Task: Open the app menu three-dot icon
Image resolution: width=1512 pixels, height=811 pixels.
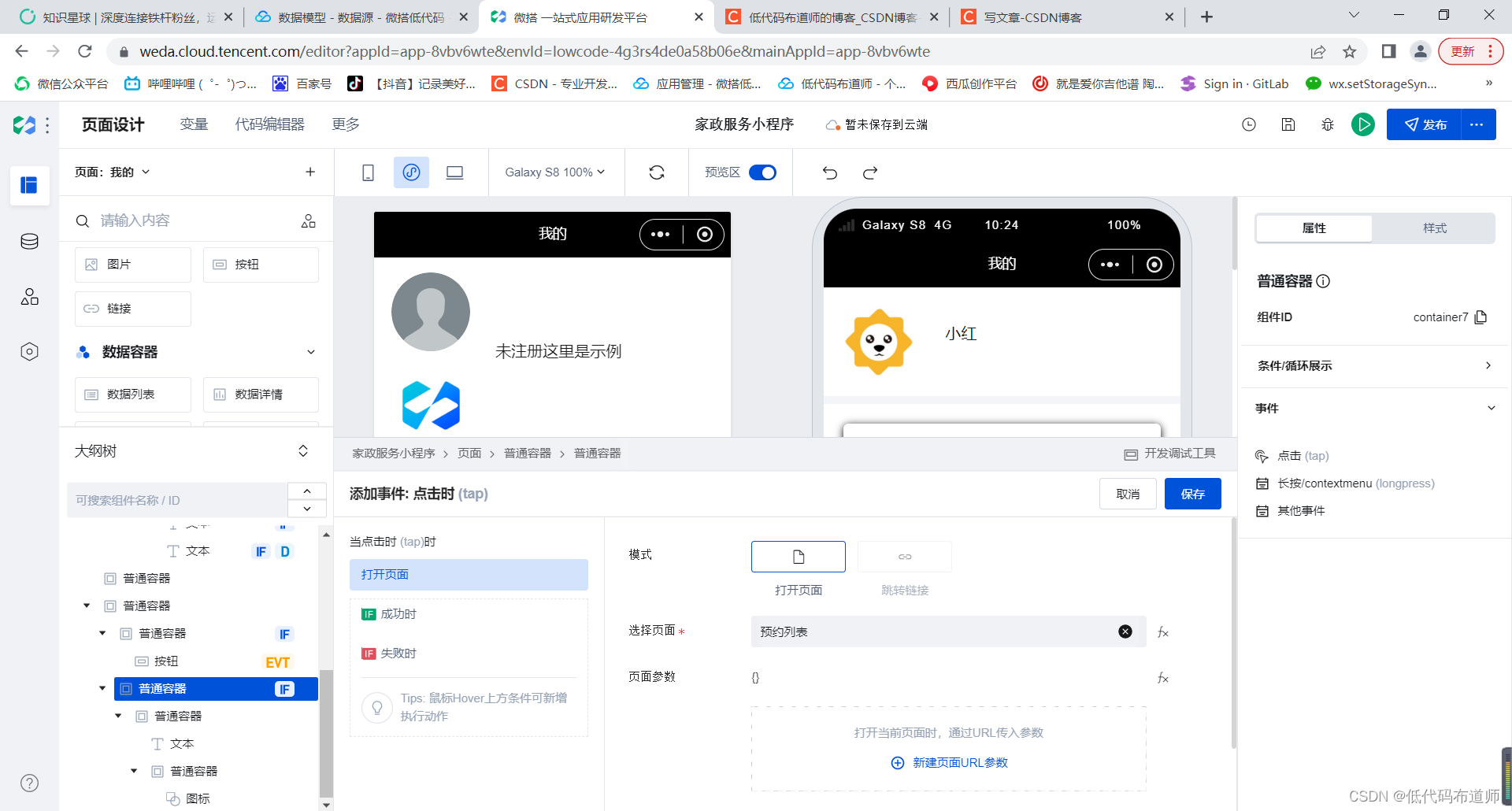Action: 47,124
